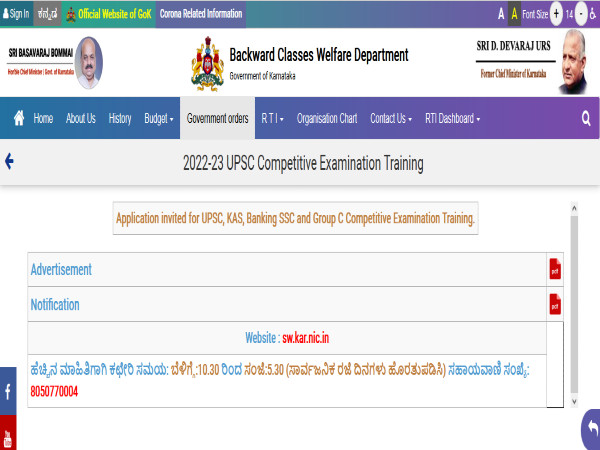Open the Notification PDF icon
600x450 pixels.
tap(555, 304)
